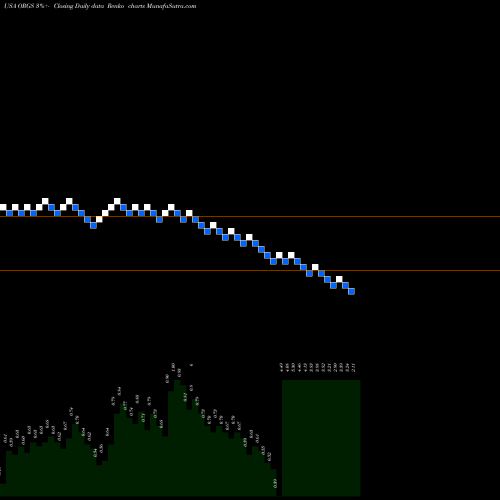The height and width of the screenshot is (500, 500).
Task: Select the large wide green volume block
Action: click(321, 438)
